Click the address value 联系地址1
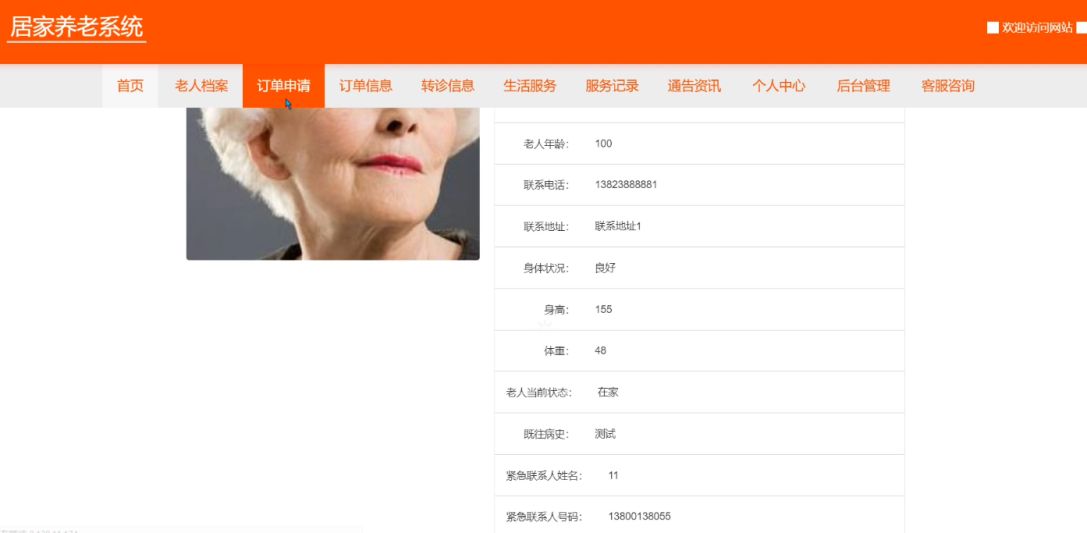The width and height of the screenshot is (1087, 533). tap(618, 227)
